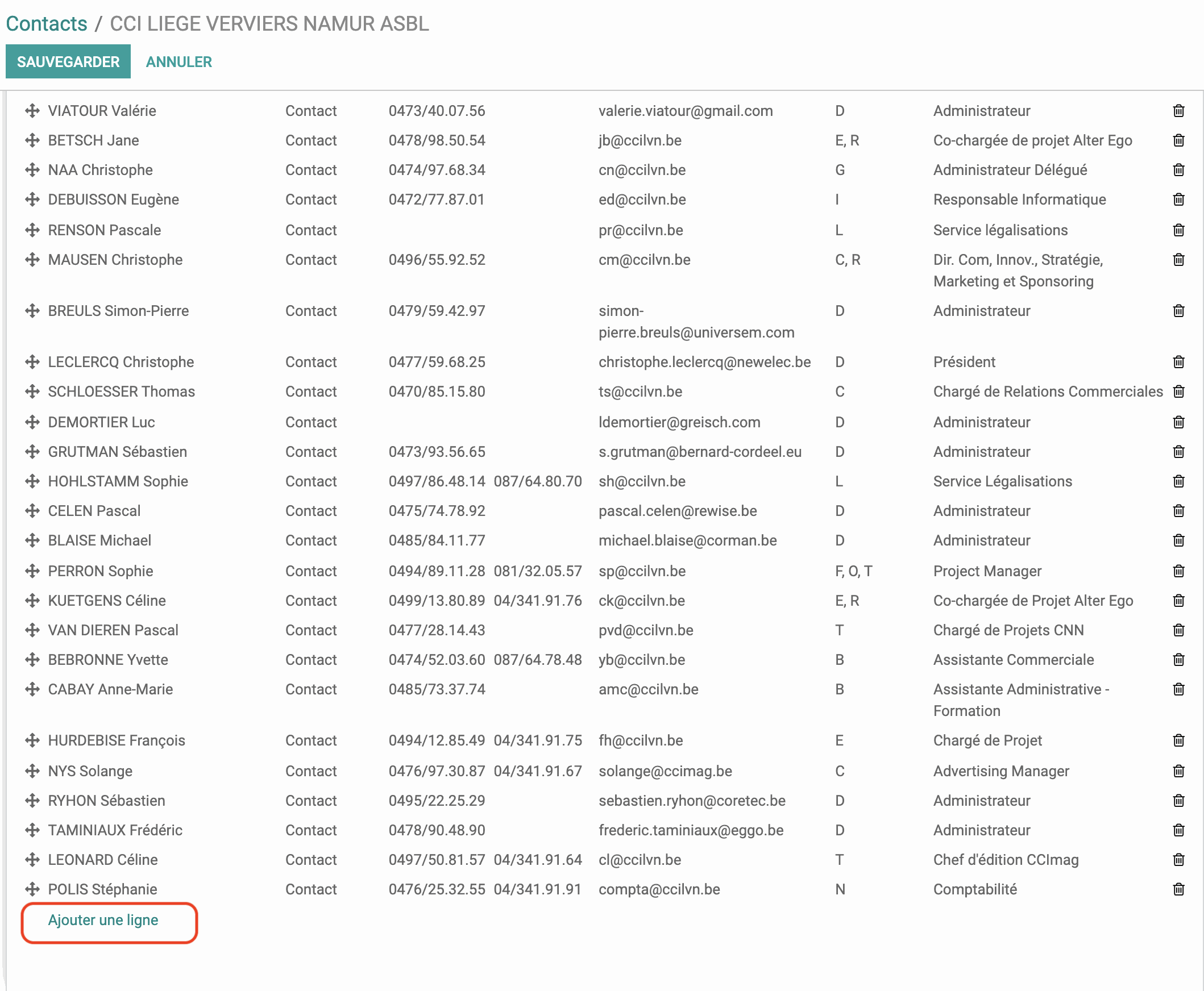Screen dimensions: 1204x991
Task: Click trash icon for HOHLSTAMM Sophie
Action: (1178, 481)
